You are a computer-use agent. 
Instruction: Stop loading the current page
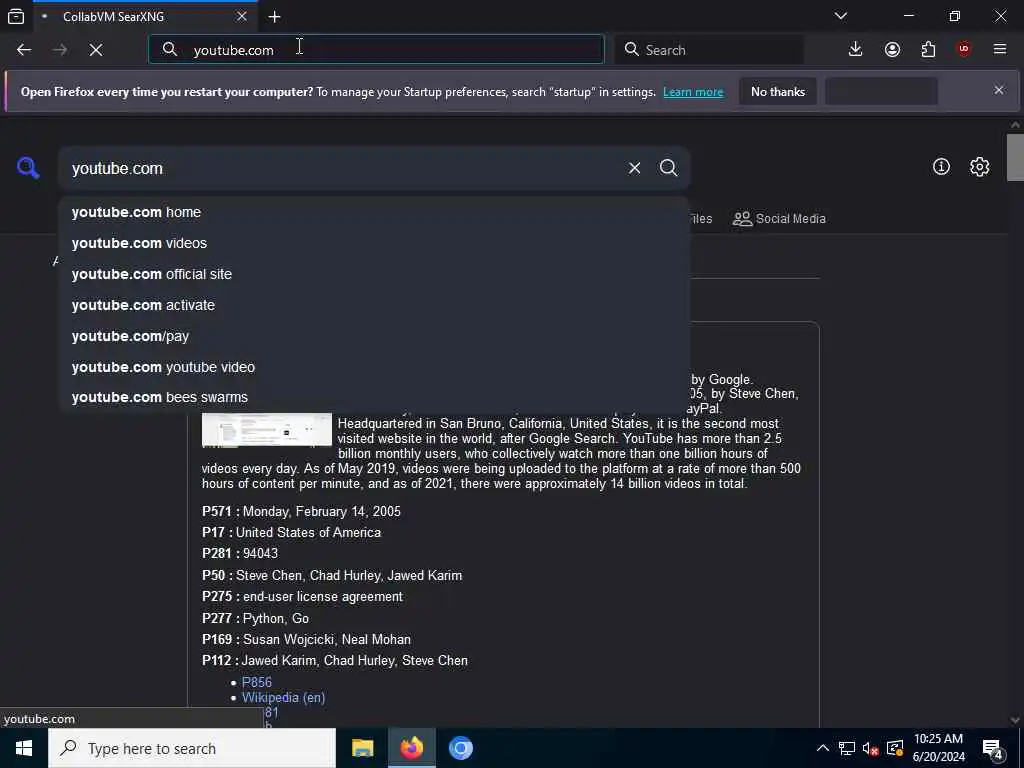click(x=96, y=50)
